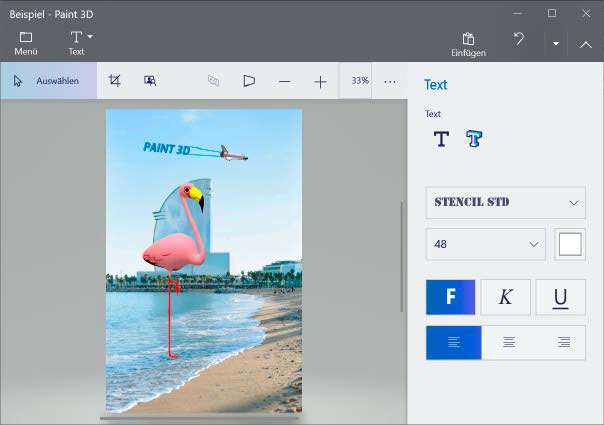This screenshot has width=604, height=425.
Task: Zoom in with the plus button
Action: [x=320, y=82]
